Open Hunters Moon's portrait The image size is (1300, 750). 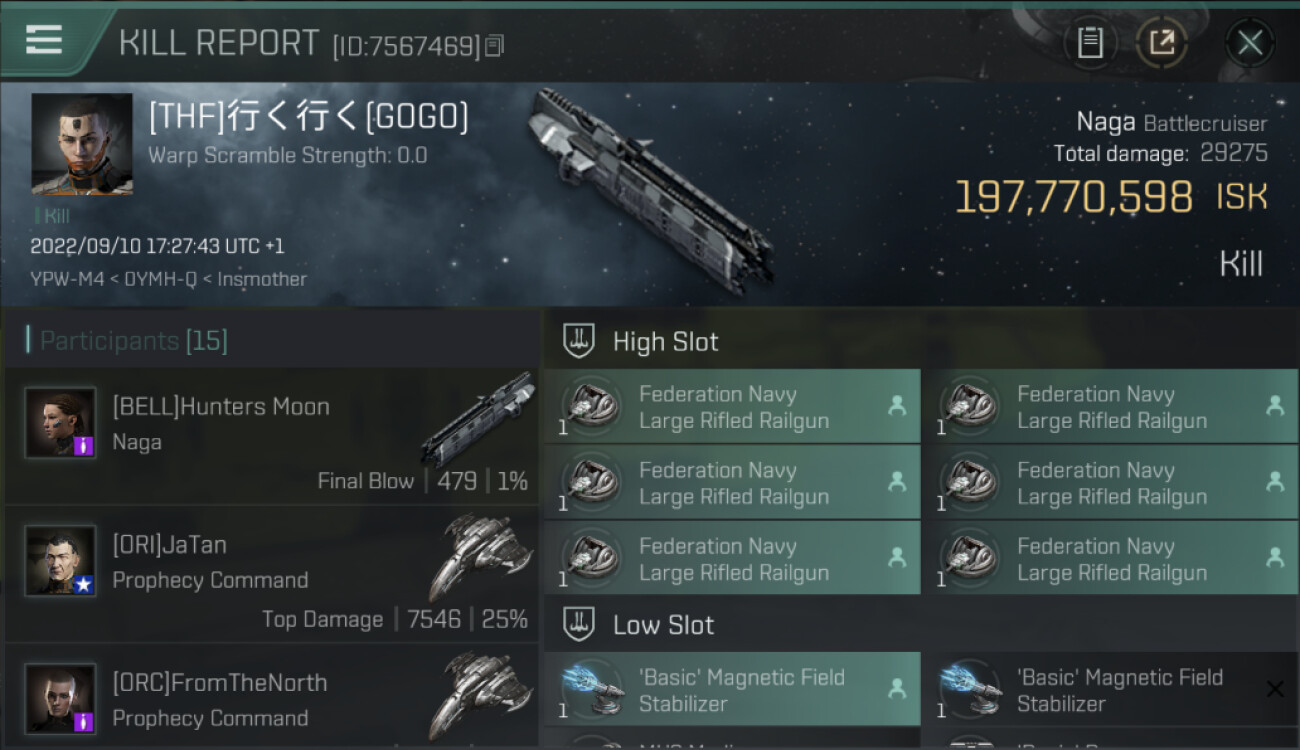(61, 423)
